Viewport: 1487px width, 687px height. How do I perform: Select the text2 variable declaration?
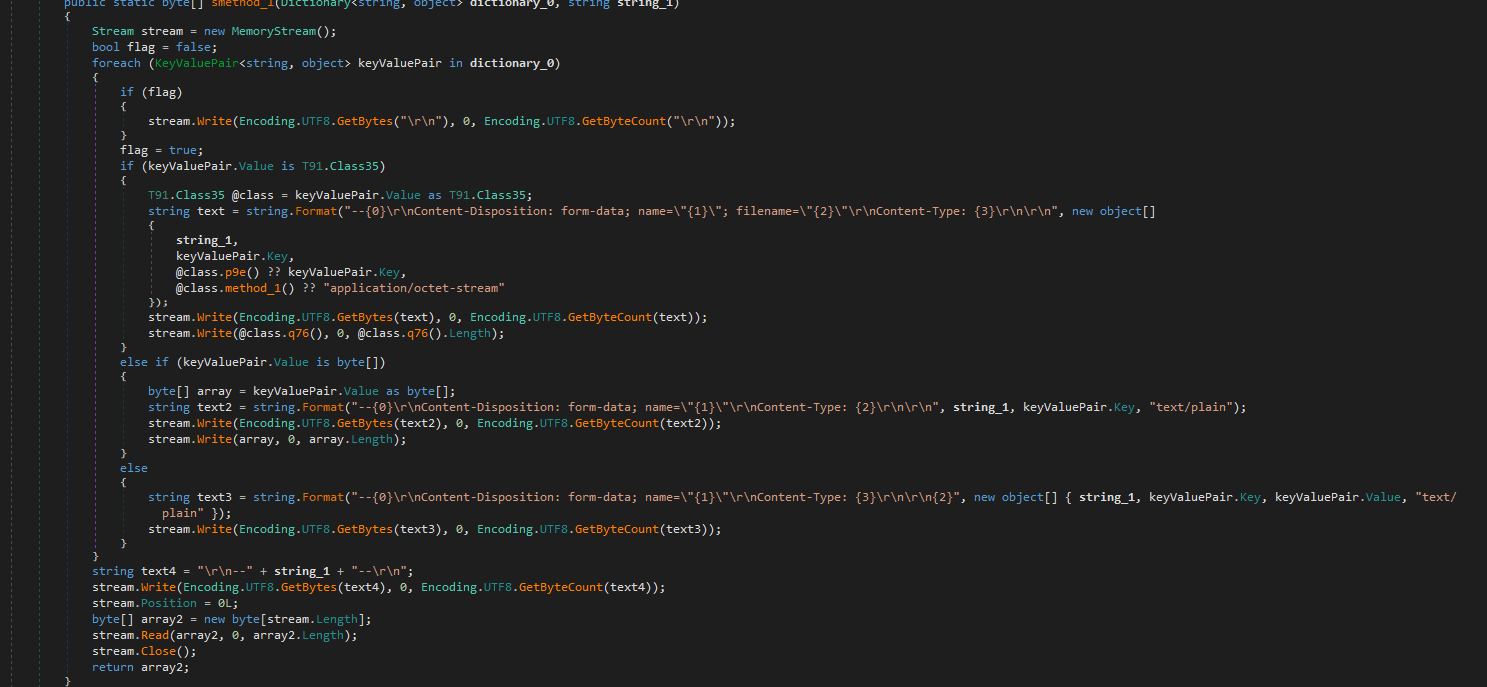214,407
